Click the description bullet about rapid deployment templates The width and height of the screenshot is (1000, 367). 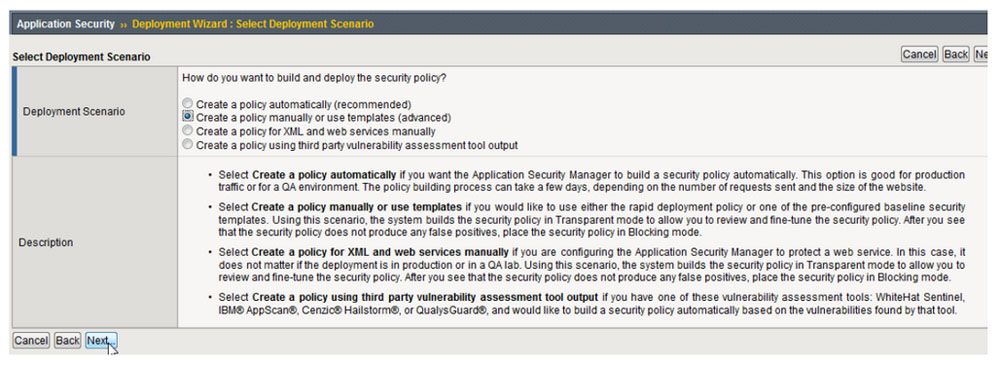(591, 220)
